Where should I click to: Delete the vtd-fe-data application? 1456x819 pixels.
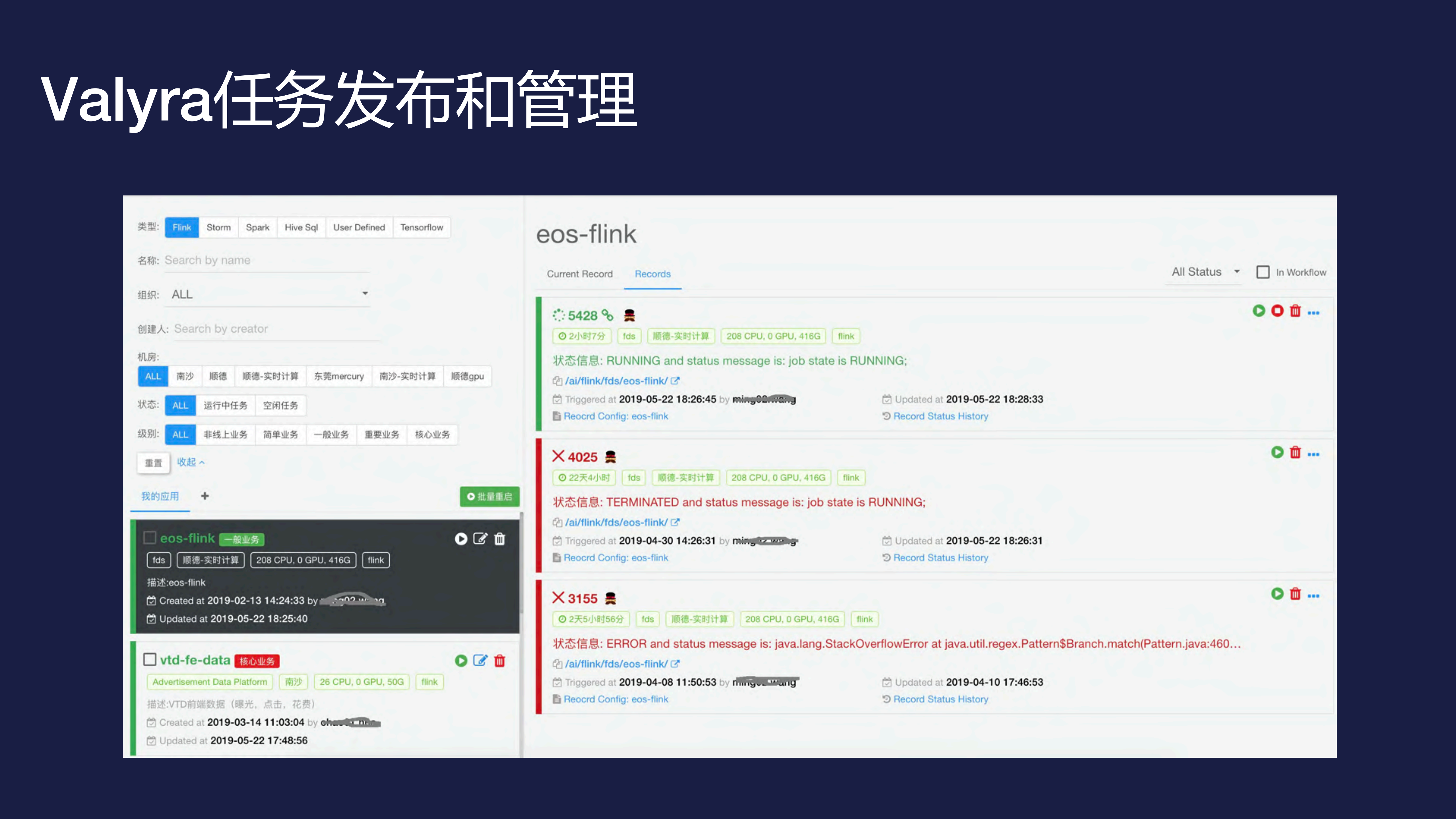500,661
